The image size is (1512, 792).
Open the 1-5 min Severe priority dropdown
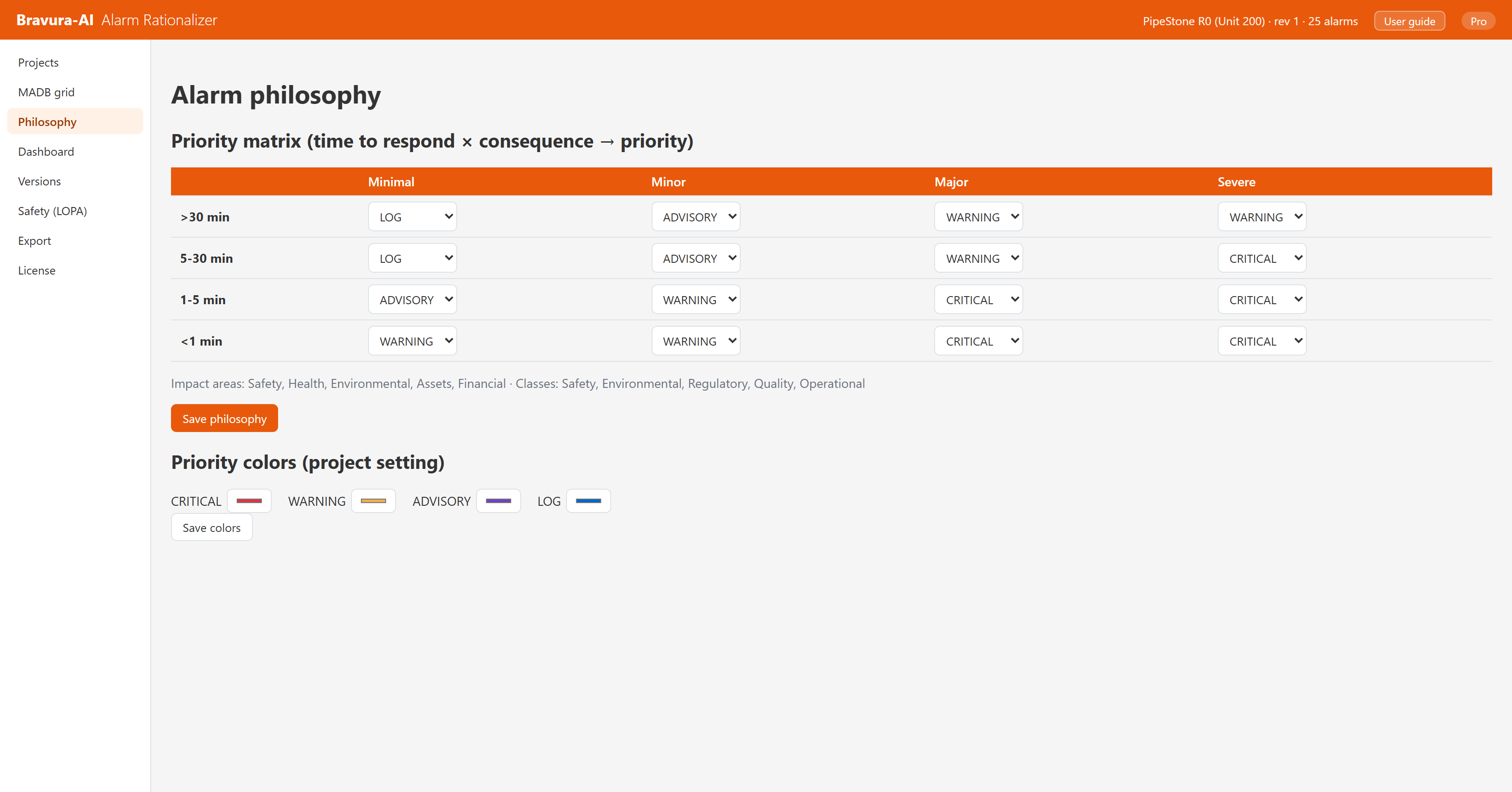point(1262,299)
